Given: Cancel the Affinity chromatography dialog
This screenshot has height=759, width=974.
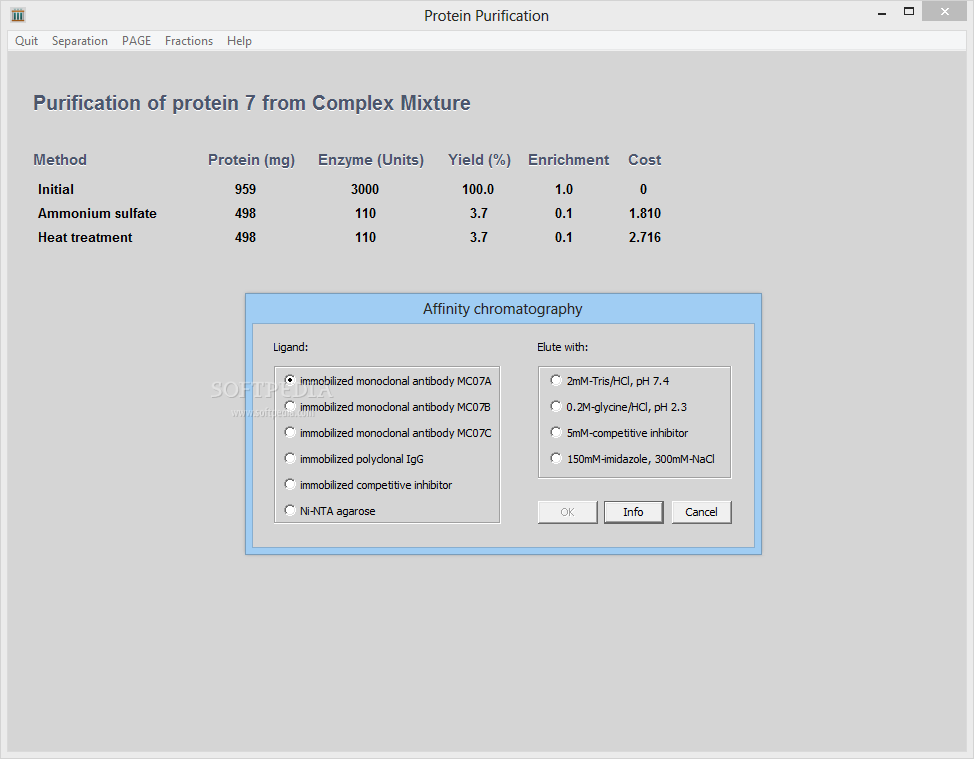Looking at the screenshot, I should 701,512.
